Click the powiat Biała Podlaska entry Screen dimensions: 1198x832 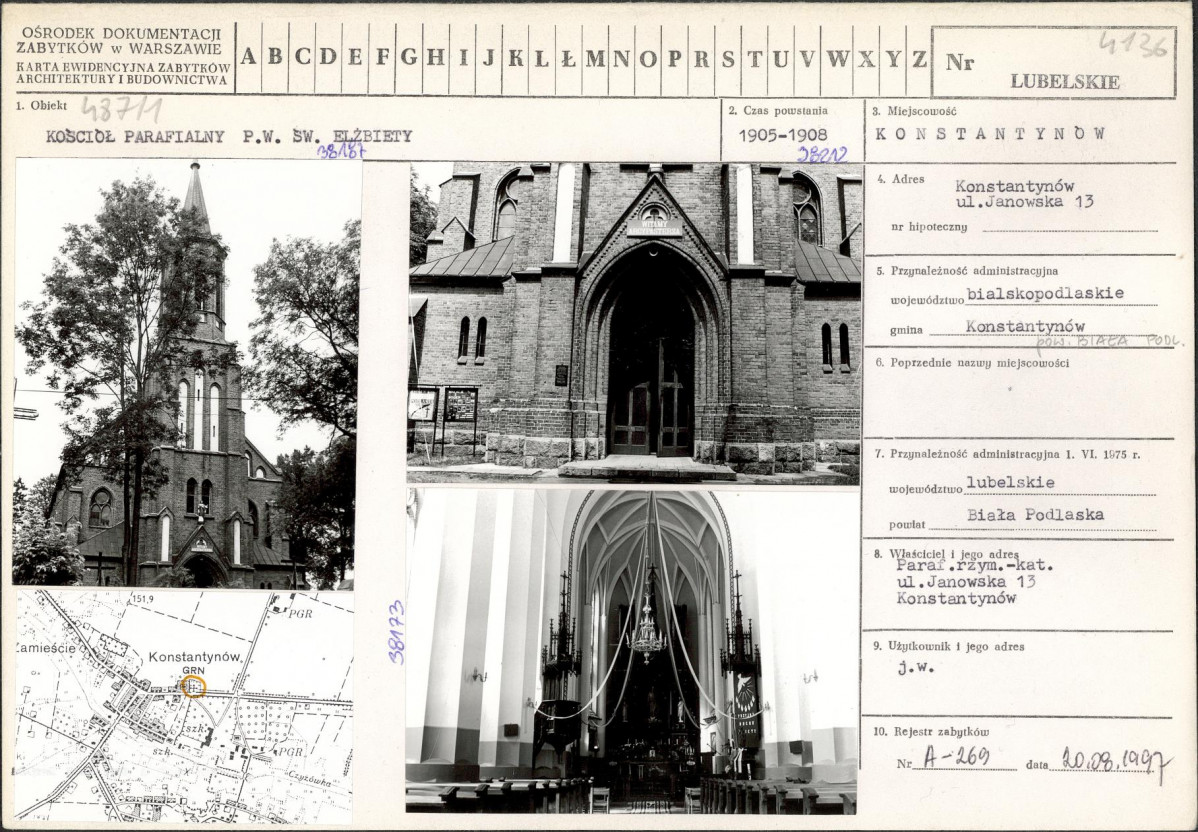point(1034,514)
